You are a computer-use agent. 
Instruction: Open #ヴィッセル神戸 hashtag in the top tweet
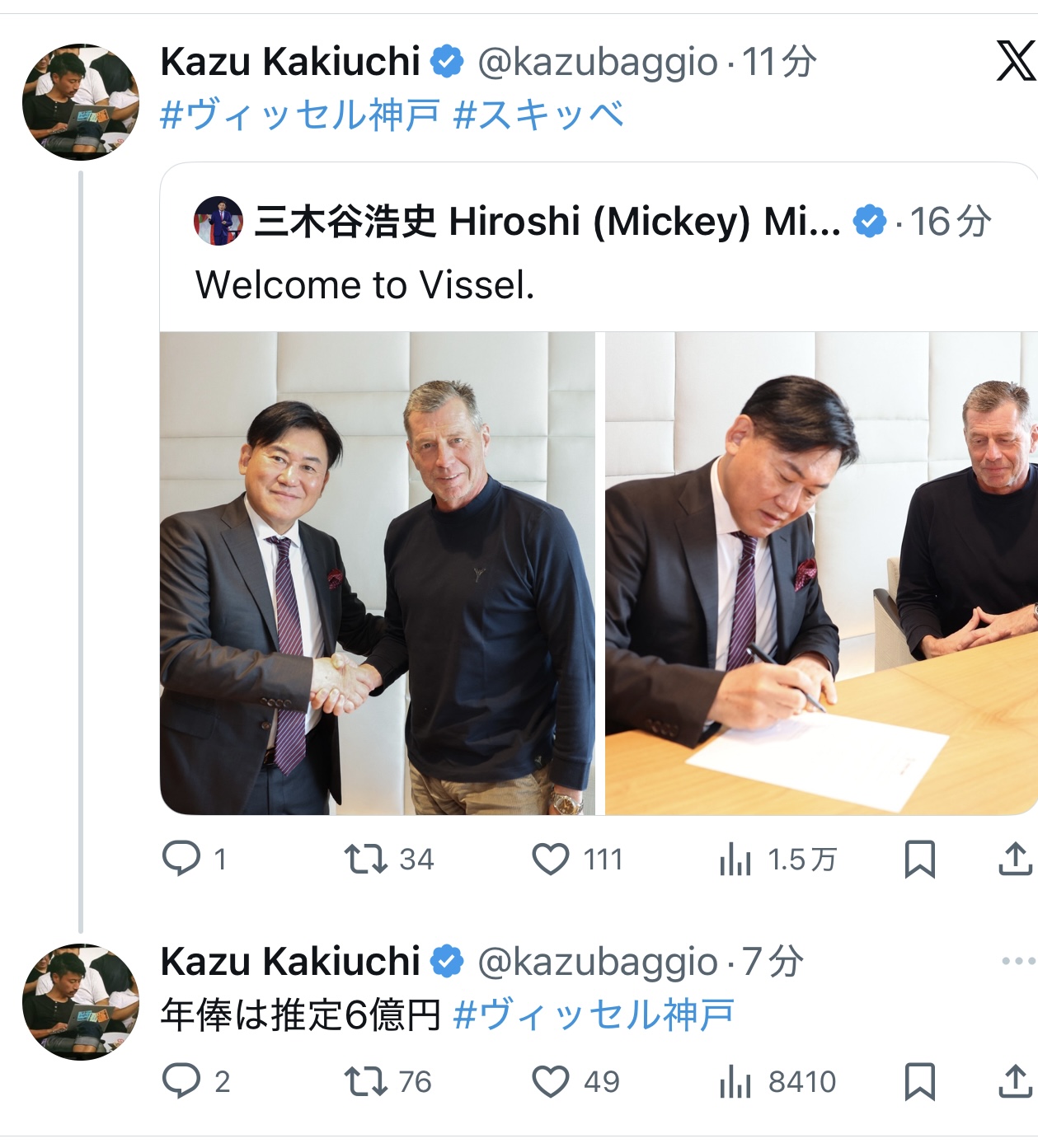click(x=300, y=115)
